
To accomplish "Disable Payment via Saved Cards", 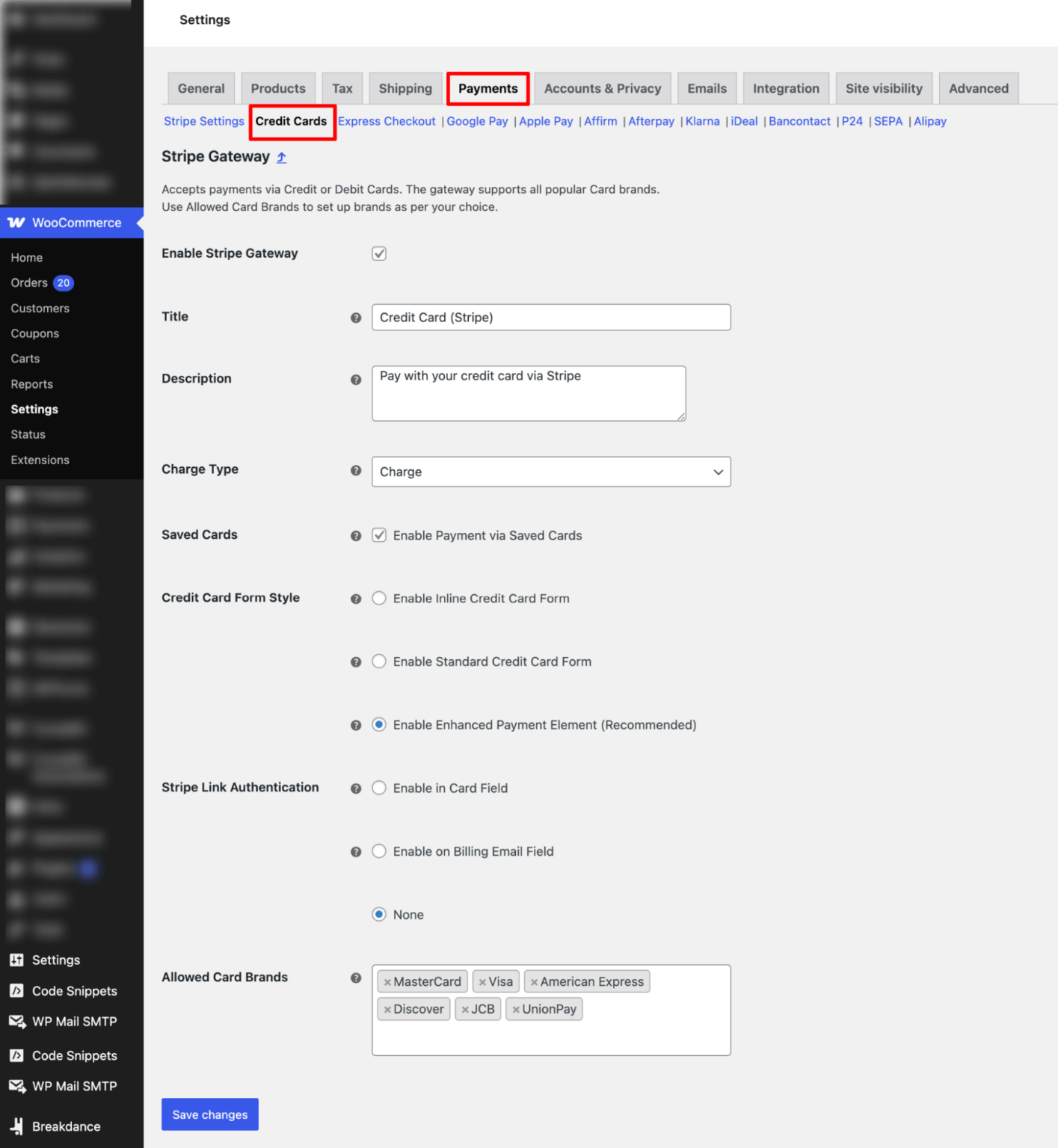I will (x=379, y=535).
